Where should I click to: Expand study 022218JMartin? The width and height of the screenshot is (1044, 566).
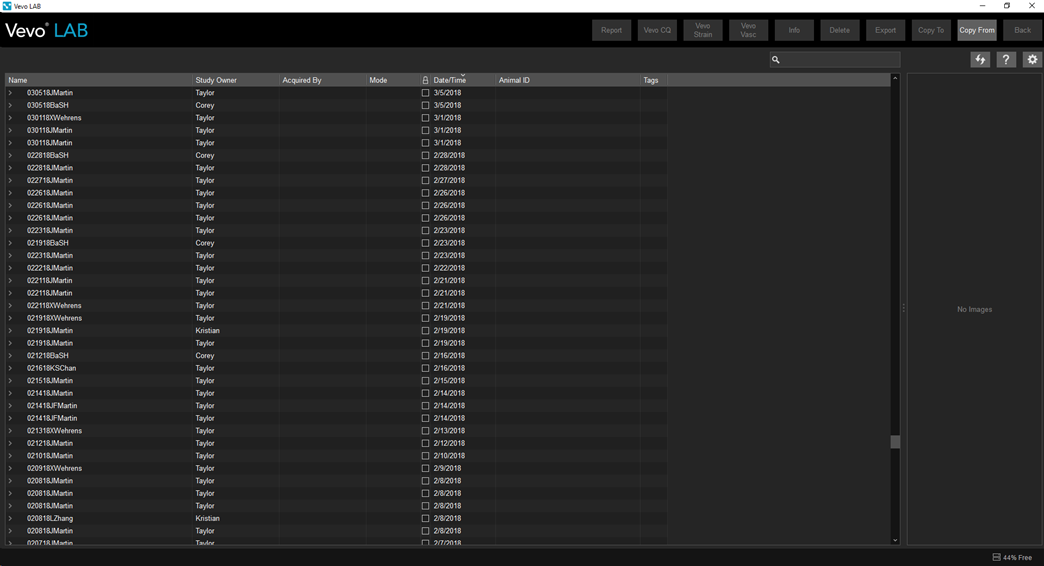[x=11, y=268]
